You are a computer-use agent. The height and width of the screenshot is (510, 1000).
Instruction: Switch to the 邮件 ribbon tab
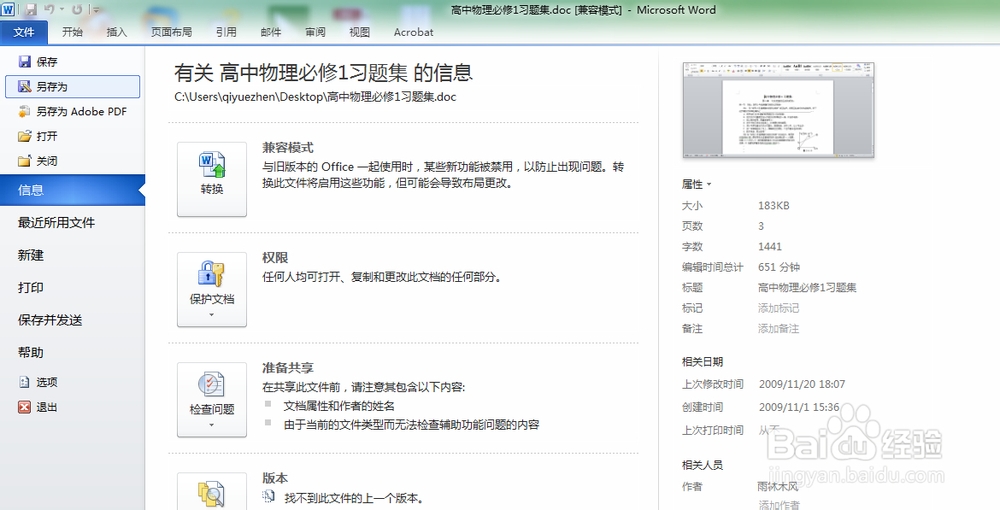pyautogui.click(x=271, y=32)
